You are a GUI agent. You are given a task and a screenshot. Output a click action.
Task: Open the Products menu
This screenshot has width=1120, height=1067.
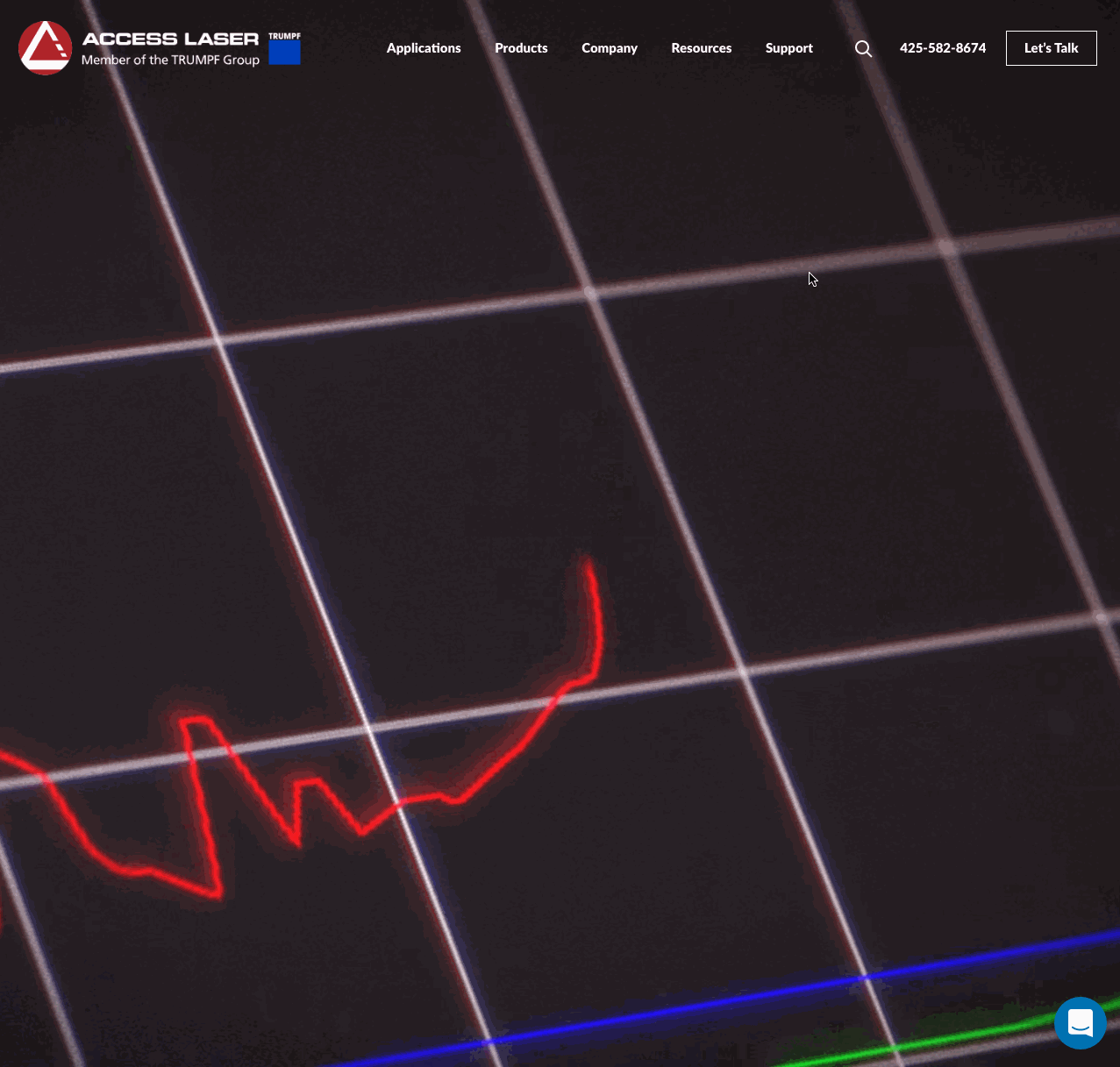(x=521, y=48)
